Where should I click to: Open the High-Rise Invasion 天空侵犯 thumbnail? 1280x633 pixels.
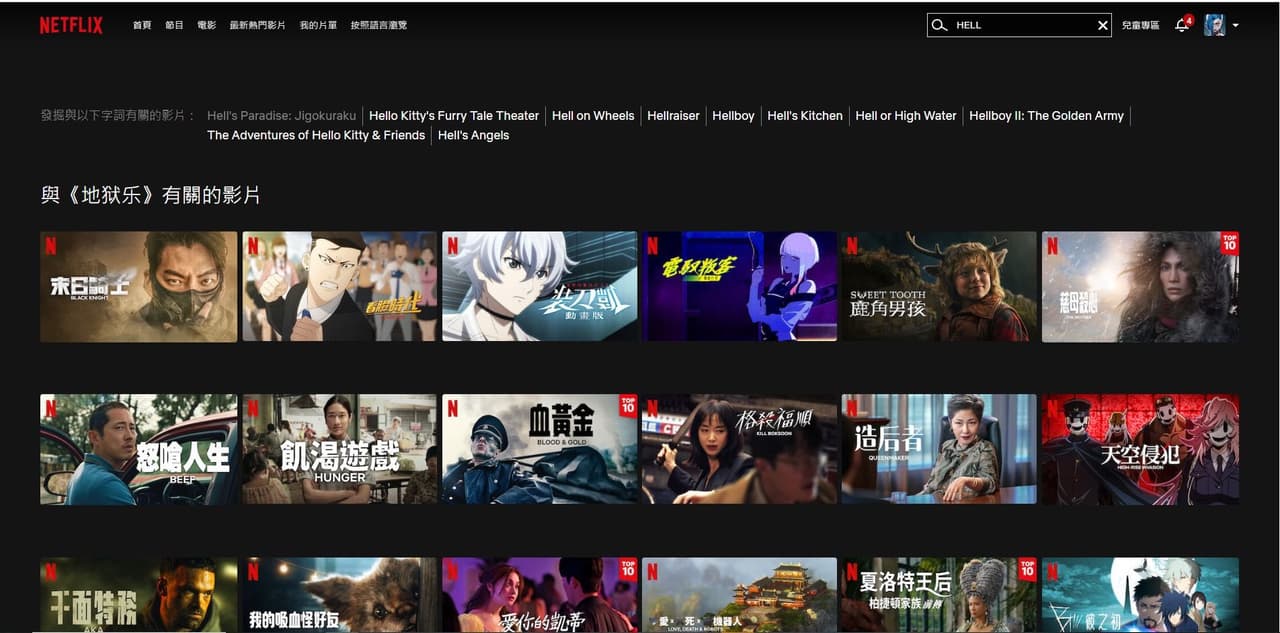tap(1141, 449)
